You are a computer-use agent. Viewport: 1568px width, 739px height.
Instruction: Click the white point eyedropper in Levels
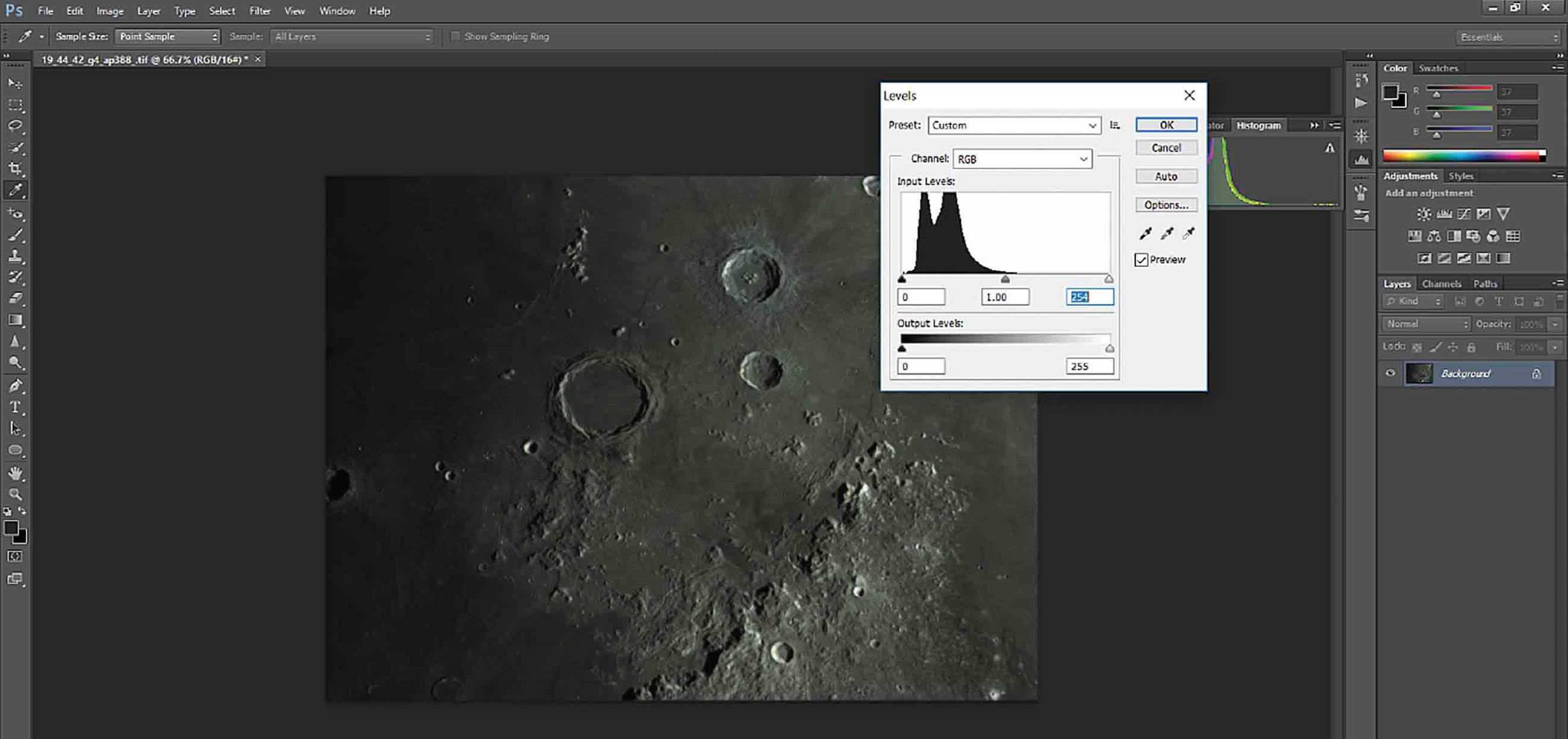click(x=1188, y=233)
